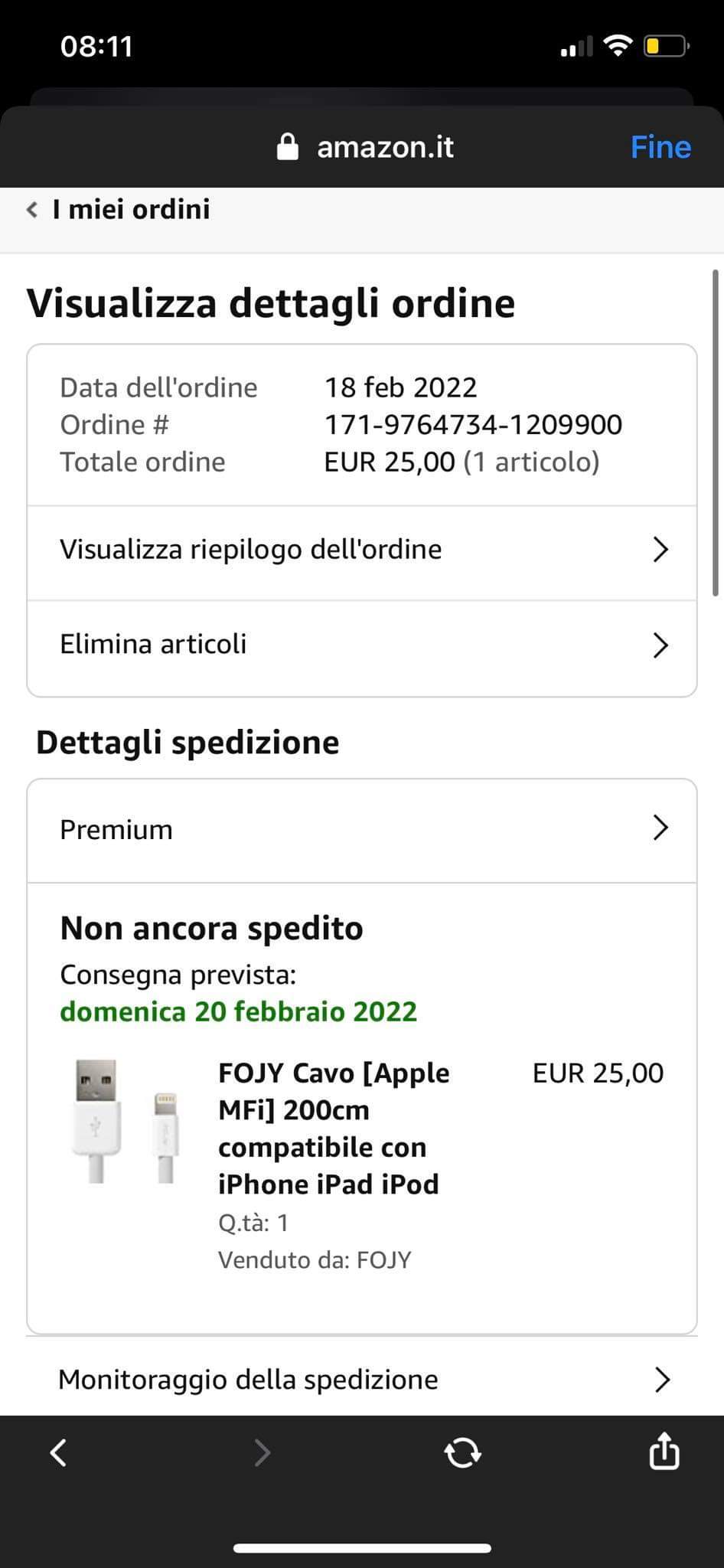Image resolution: width=724 pixels, height=1568 pixels.
Task: Expand the Elimina articoli chevron
Action: tap(660, 645)
